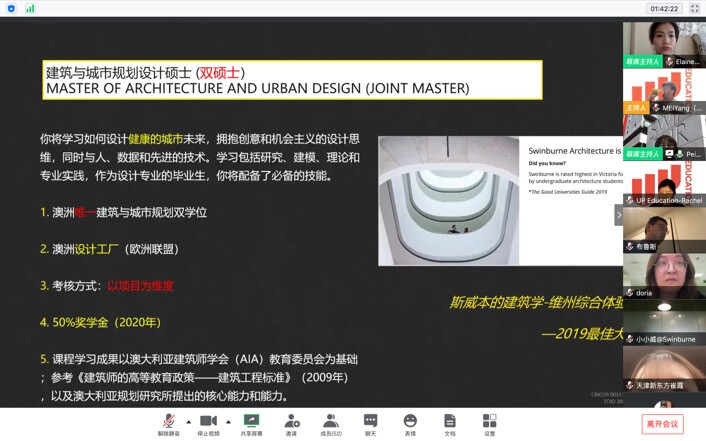Viewport: 706px width, 441px height.
Task: Click the red 双硕士 text in the slide title
Action: tap(219, 73)
